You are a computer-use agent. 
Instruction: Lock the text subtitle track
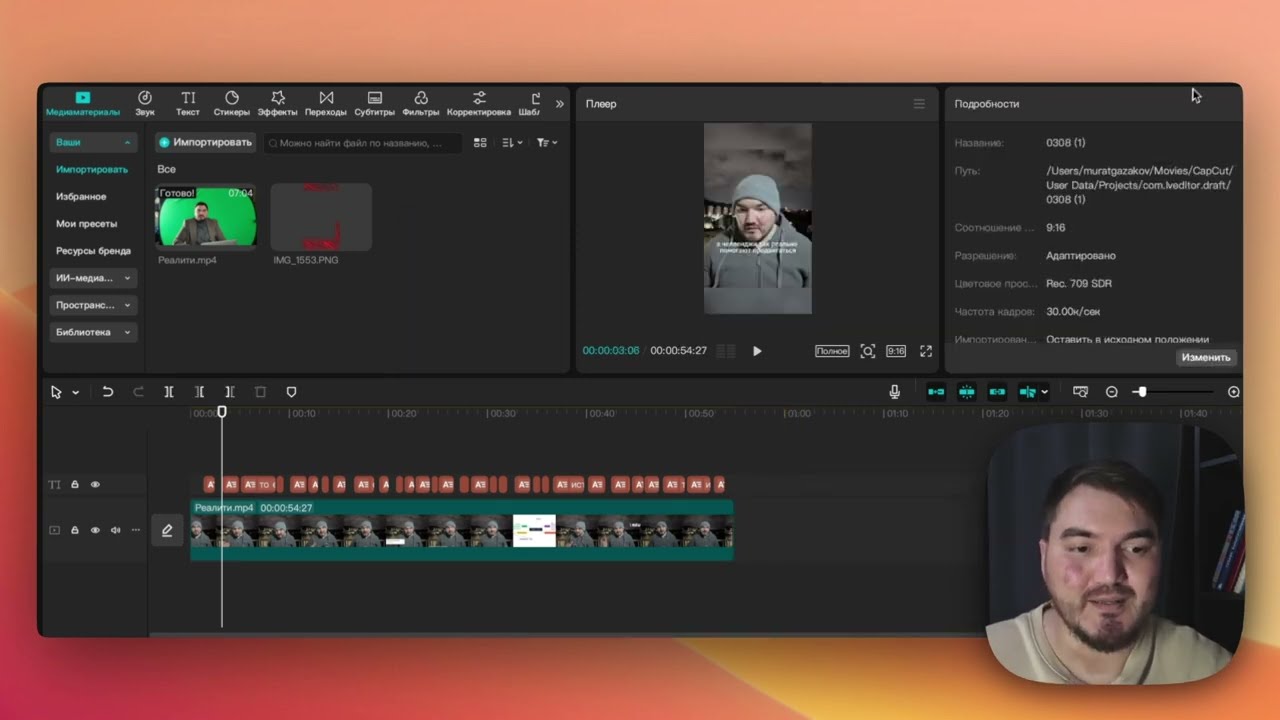75,485
